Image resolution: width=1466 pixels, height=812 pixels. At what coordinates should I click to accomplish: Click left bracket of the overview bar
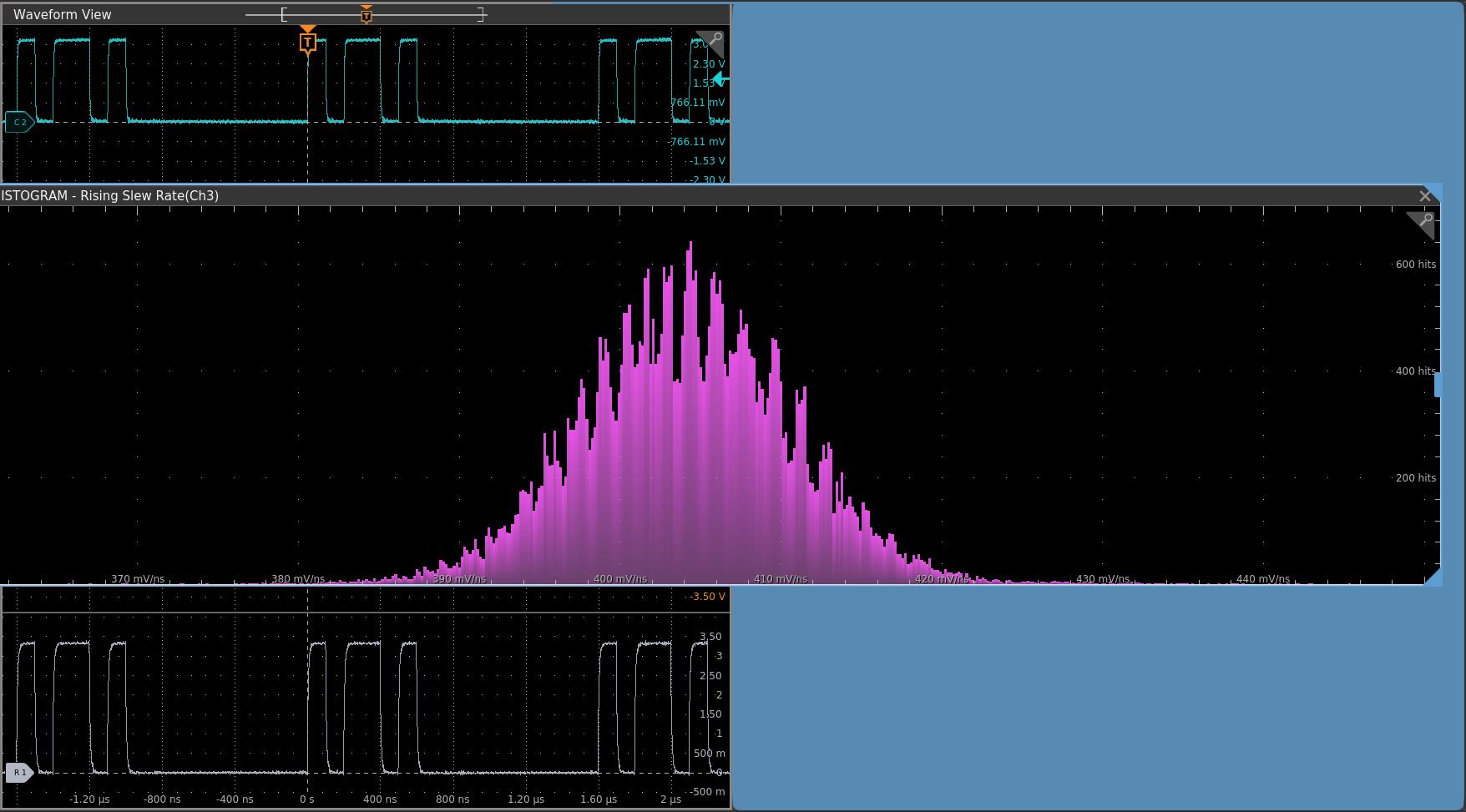(x=284, y=14)
